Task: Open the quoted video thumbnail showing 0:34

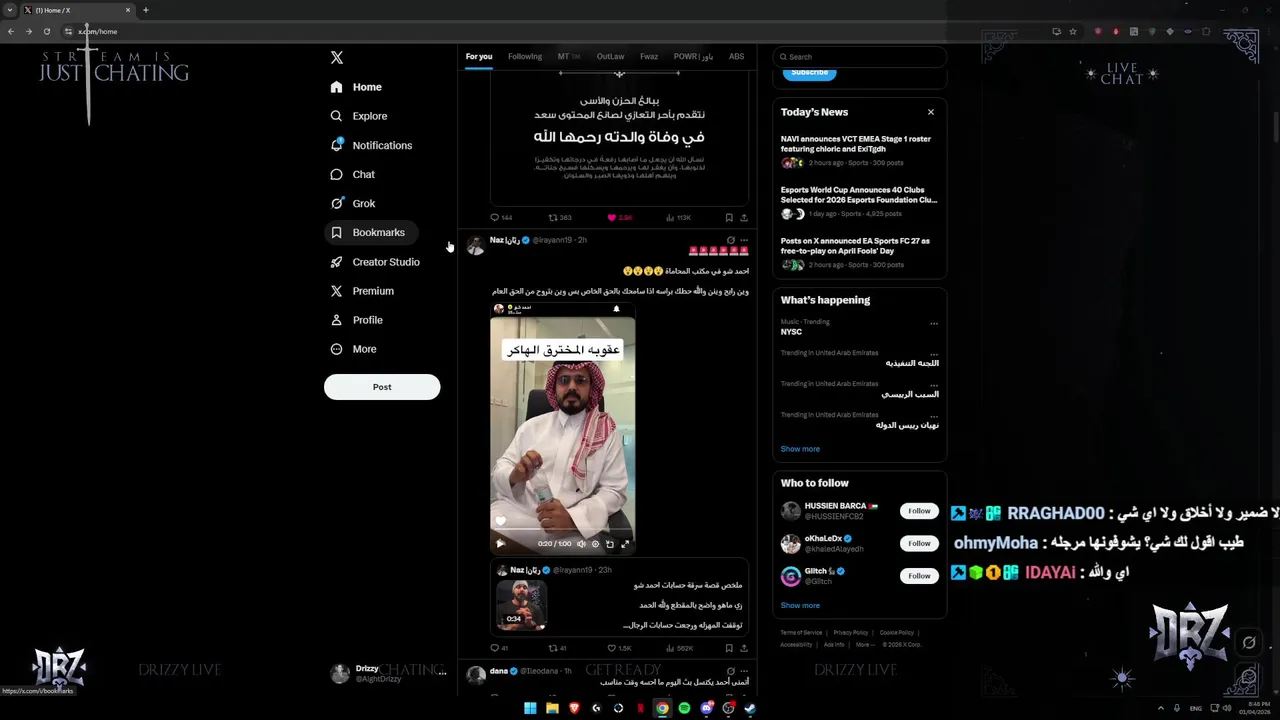Action: [x=522, y=605]
